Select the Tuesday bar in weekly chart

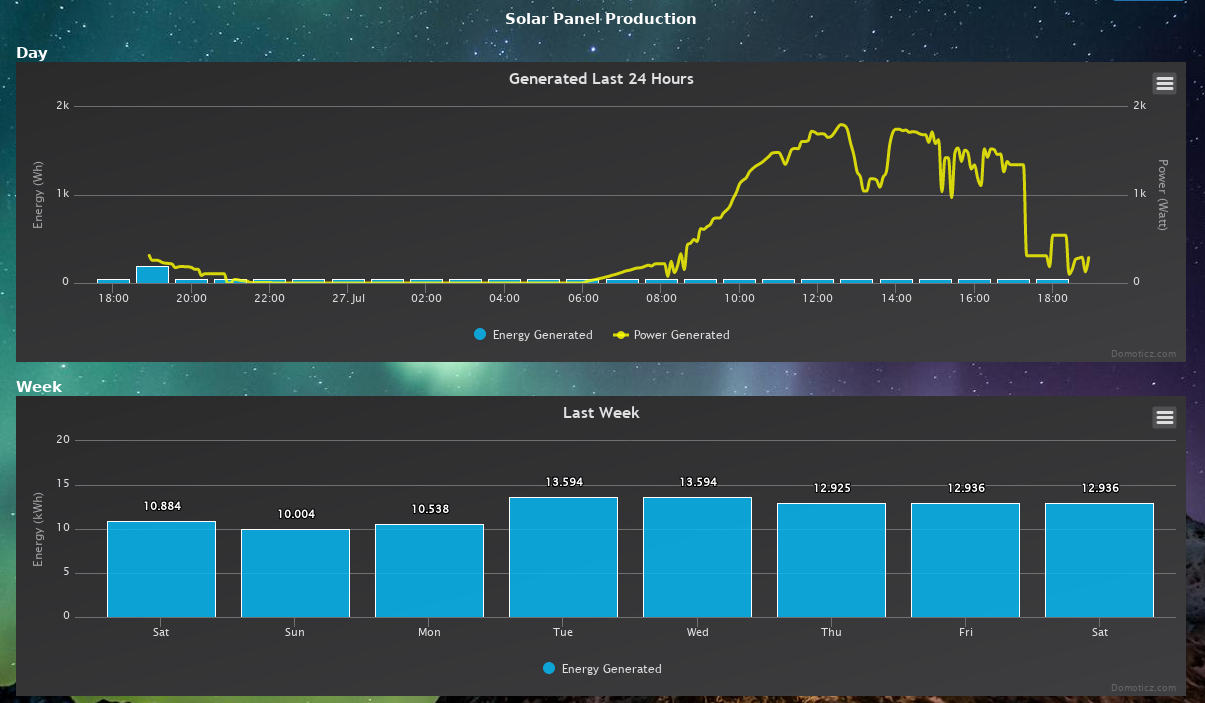pyautogui.click(x=563, y=557)
